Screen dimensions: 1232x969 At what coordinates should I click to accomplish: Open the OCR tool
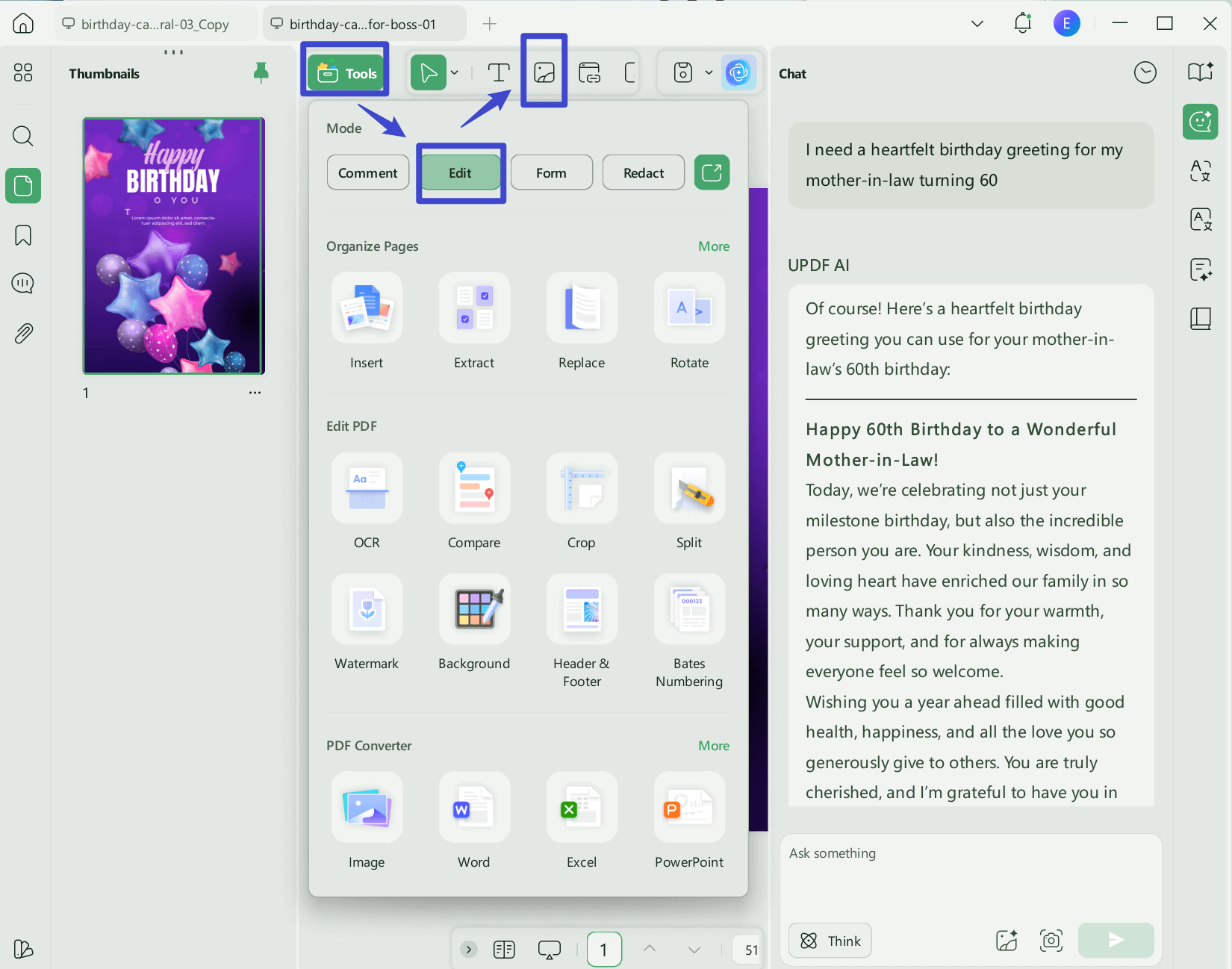click(367, 488)
